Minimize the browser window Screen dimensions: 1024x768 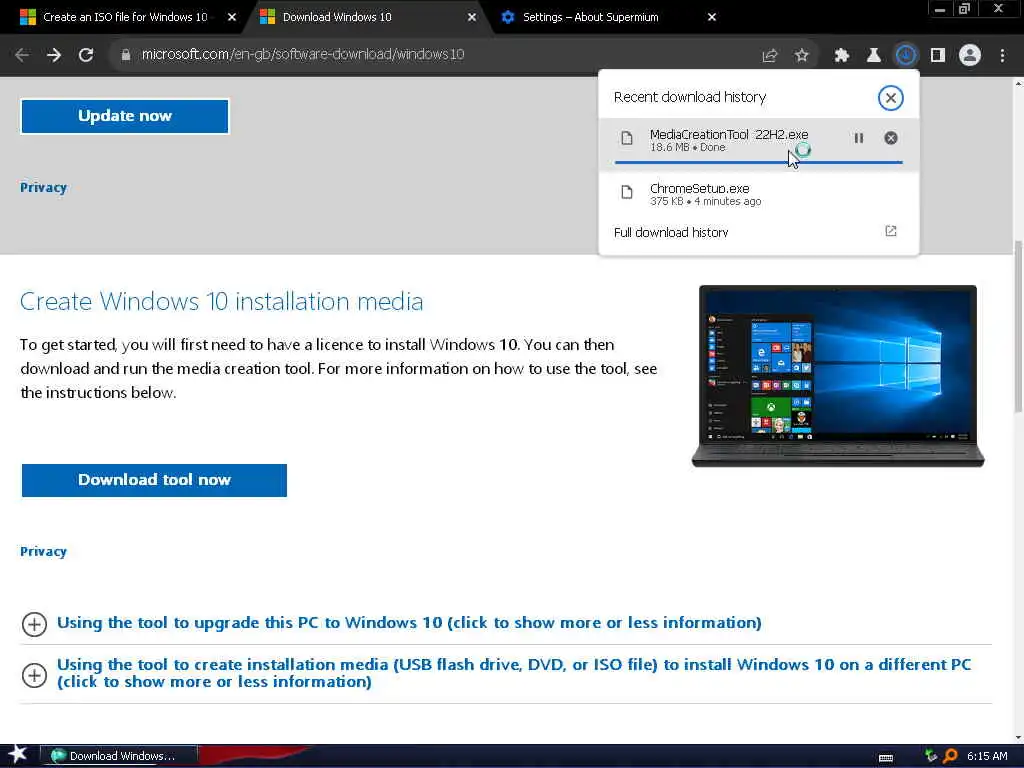point(940,9)
